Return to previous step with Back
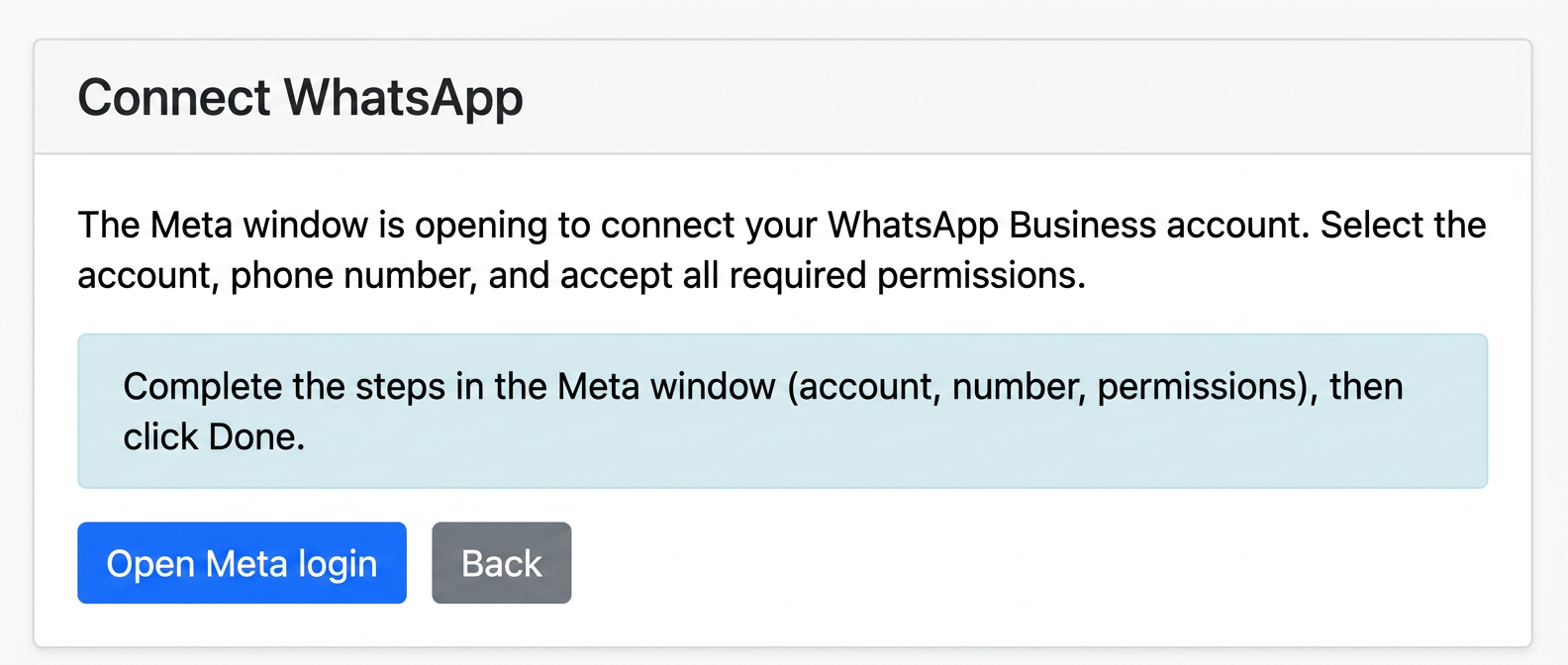This screenshot has width=1568, height=665. (x=501, y=563)
